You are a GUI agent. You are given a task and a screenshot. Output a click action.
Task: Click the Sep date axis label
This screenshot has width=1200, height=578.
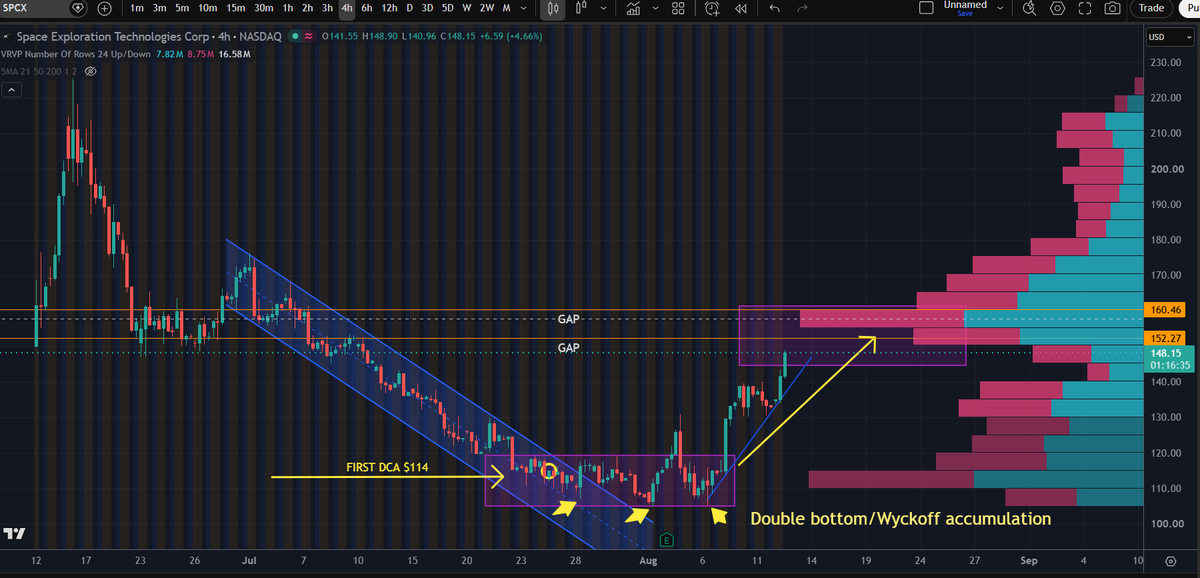[x=1030, y=562]
